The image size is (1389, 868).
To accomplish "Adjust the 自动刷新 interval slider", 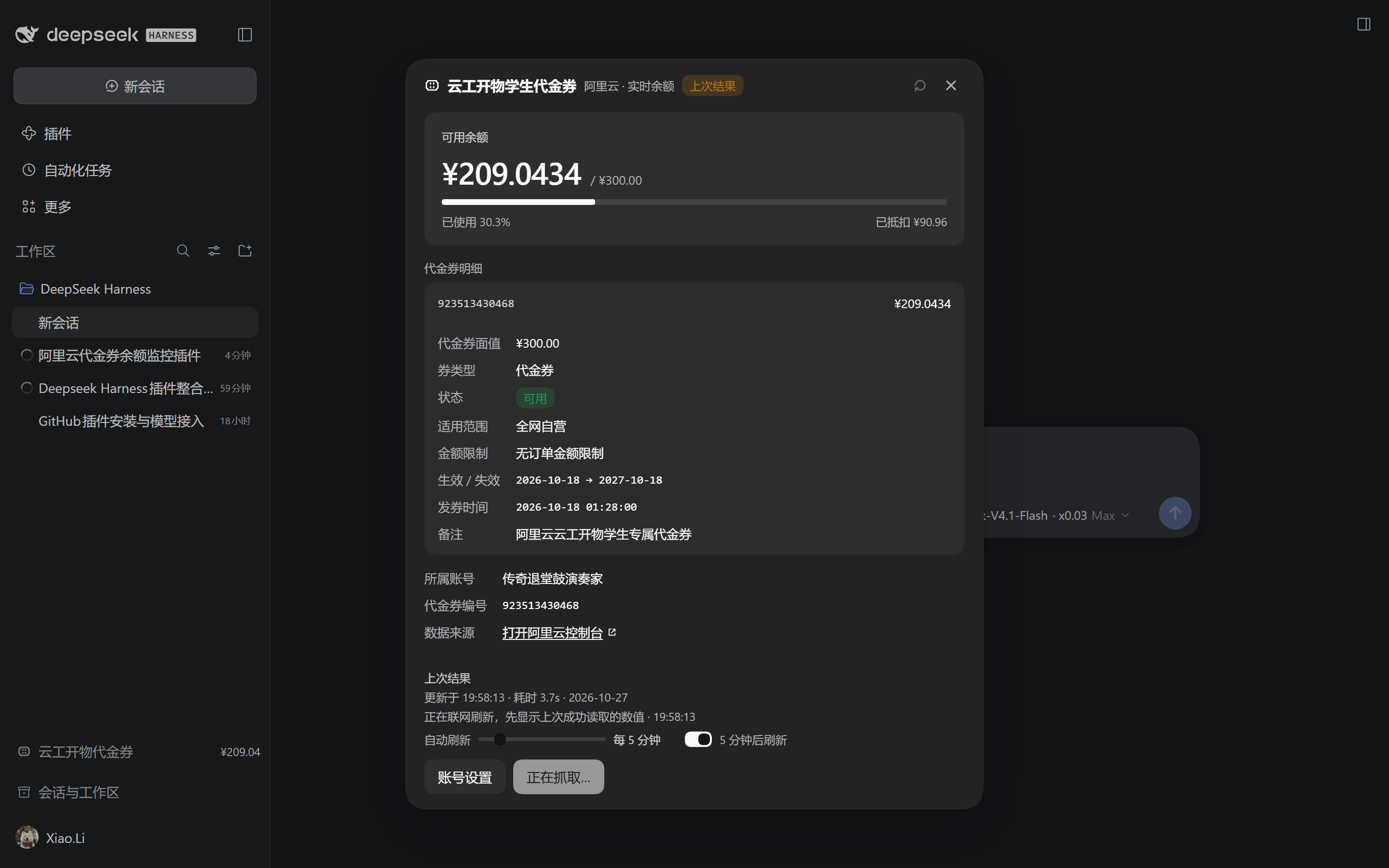I will click(x=541, y=739).
